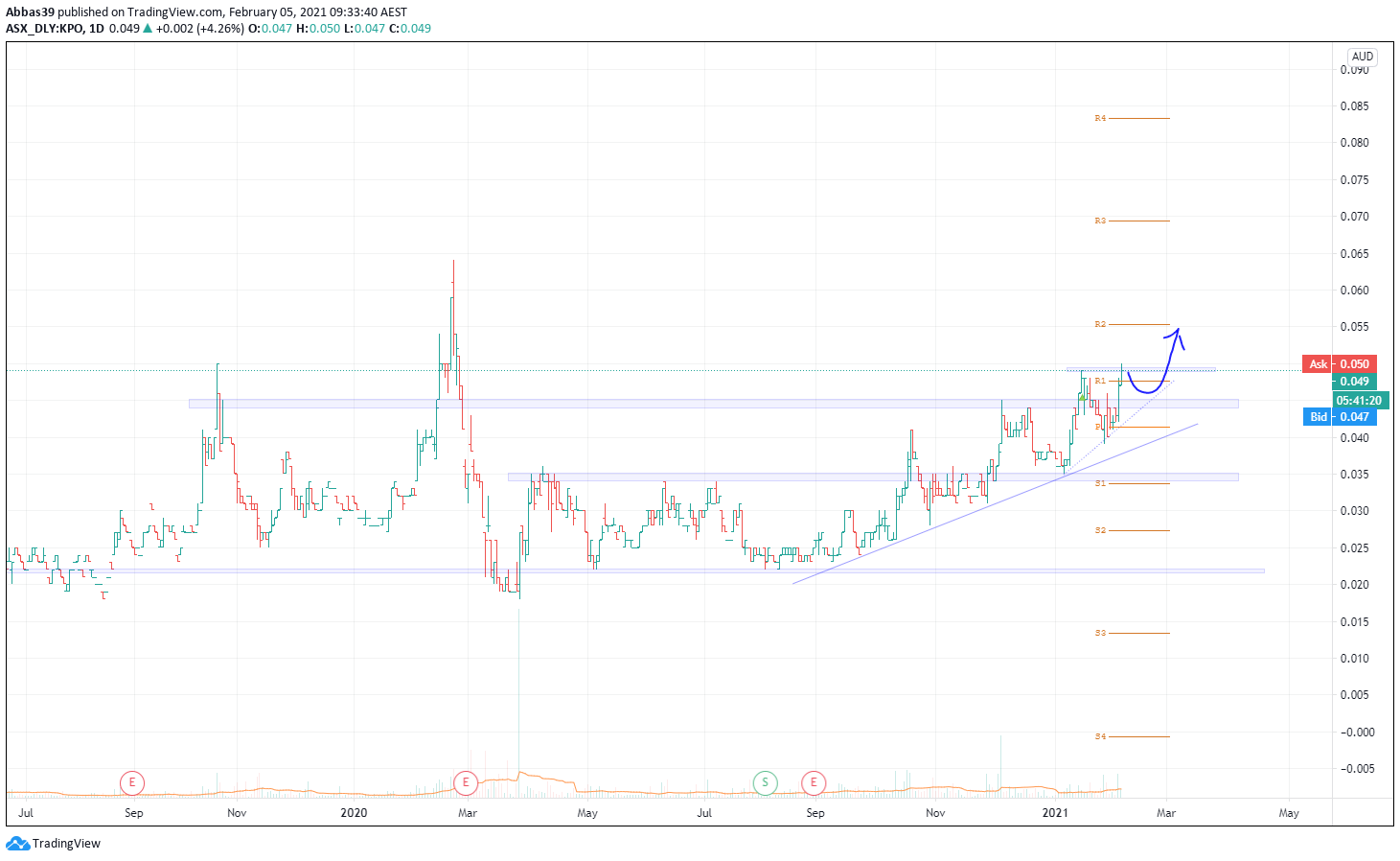1400x861 pixels.
Task: Click the 0.070 price axis label
Action: tap(1354, 217)
